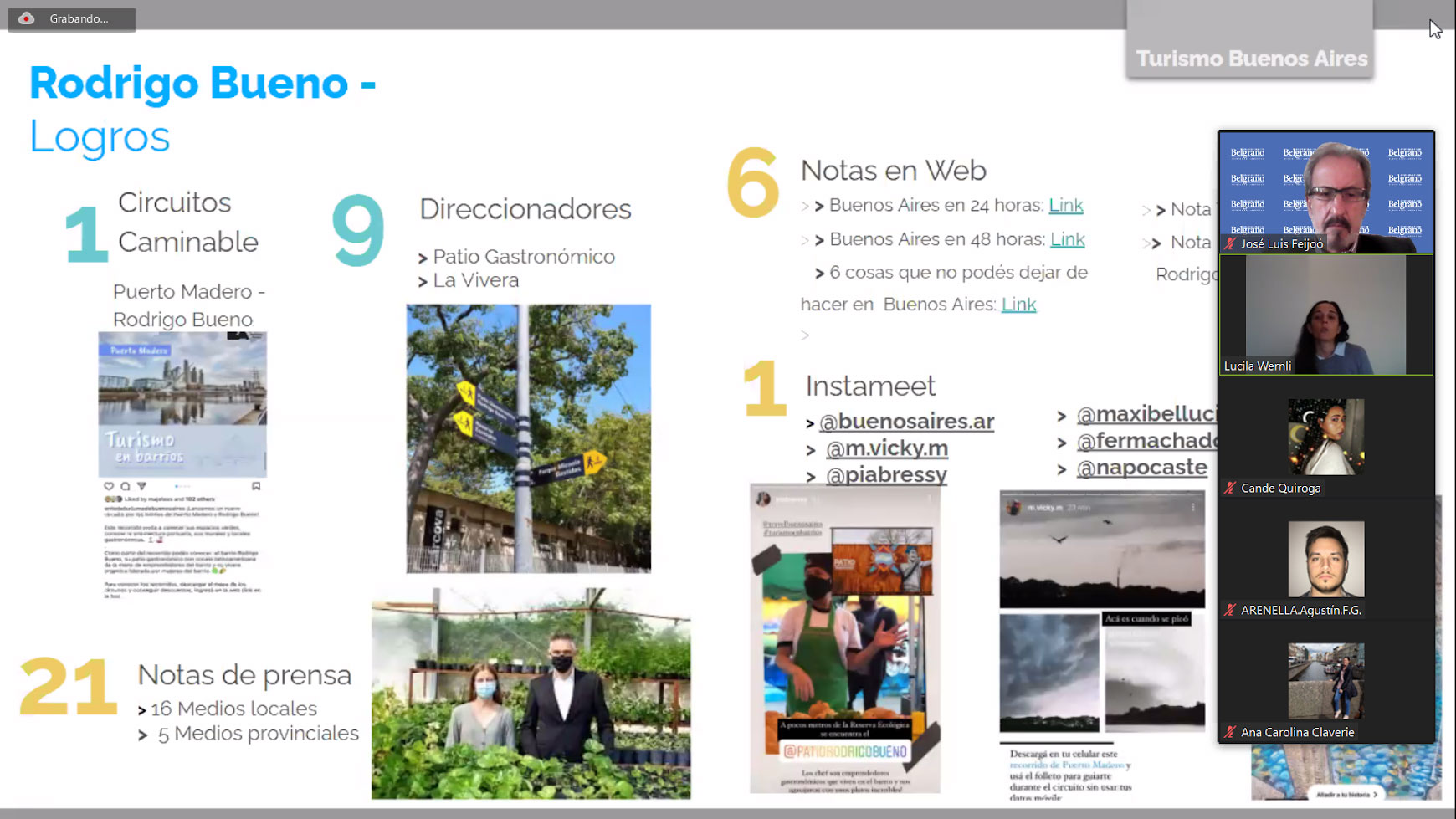
Task: Click José Luis Feijoó's muted microphone icon
Action: coord(1230,244)
